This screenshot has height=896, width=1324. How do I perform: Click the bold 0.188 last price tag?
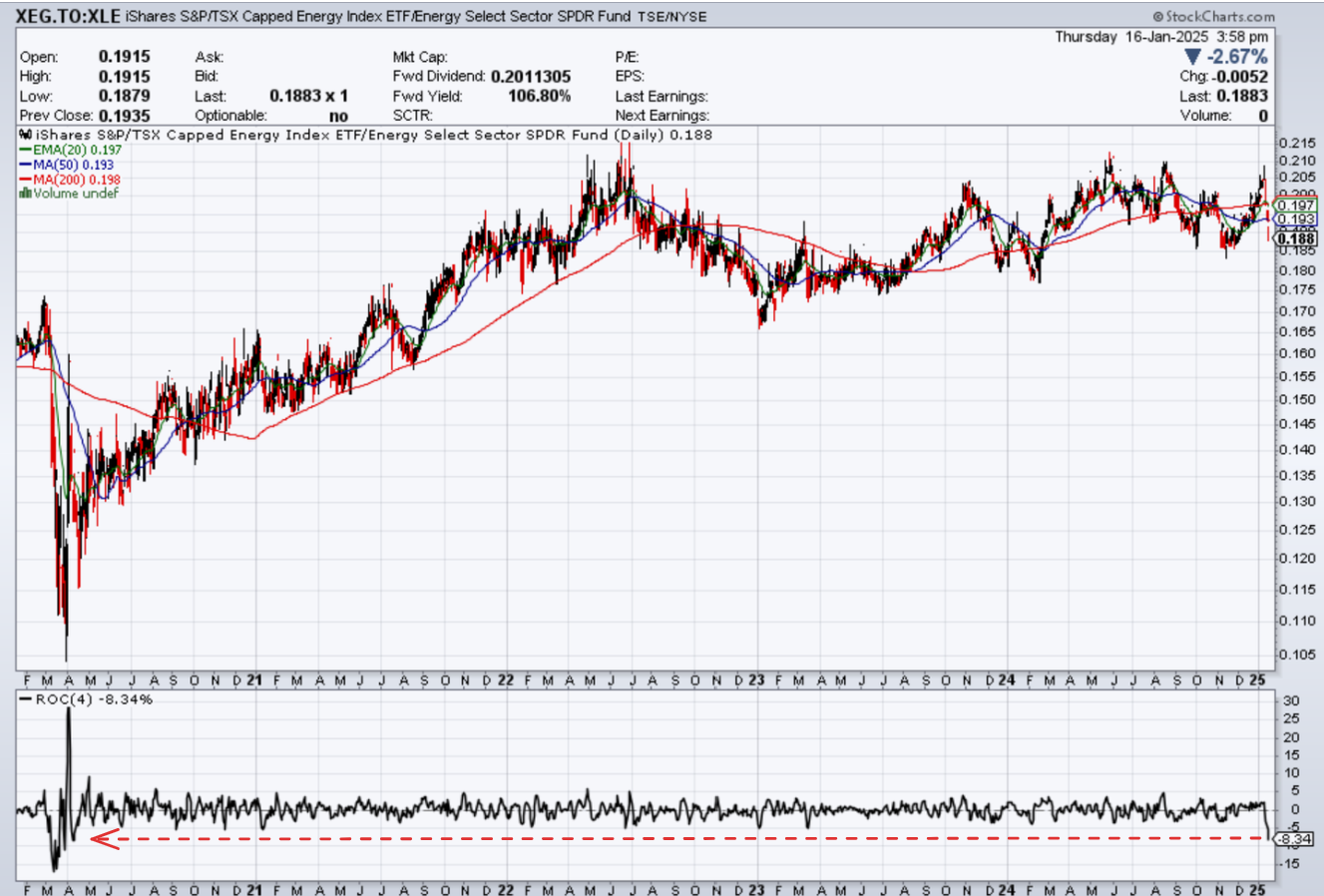pyautogui.click(x=1296, y=238)
